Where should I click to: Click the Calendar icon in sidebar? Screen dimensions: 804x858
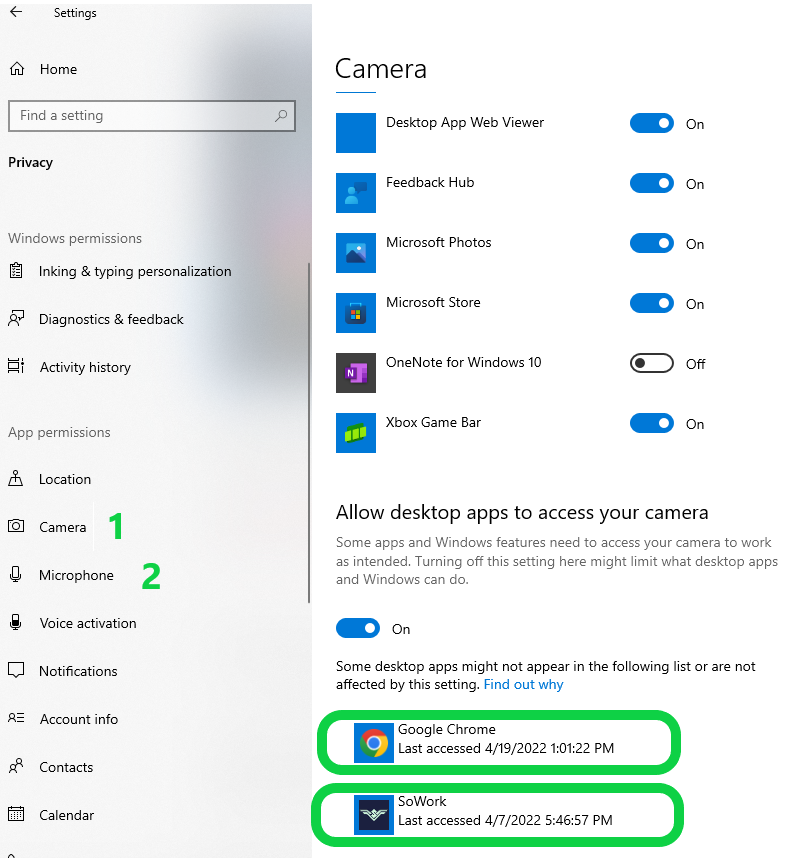[16, 814]
